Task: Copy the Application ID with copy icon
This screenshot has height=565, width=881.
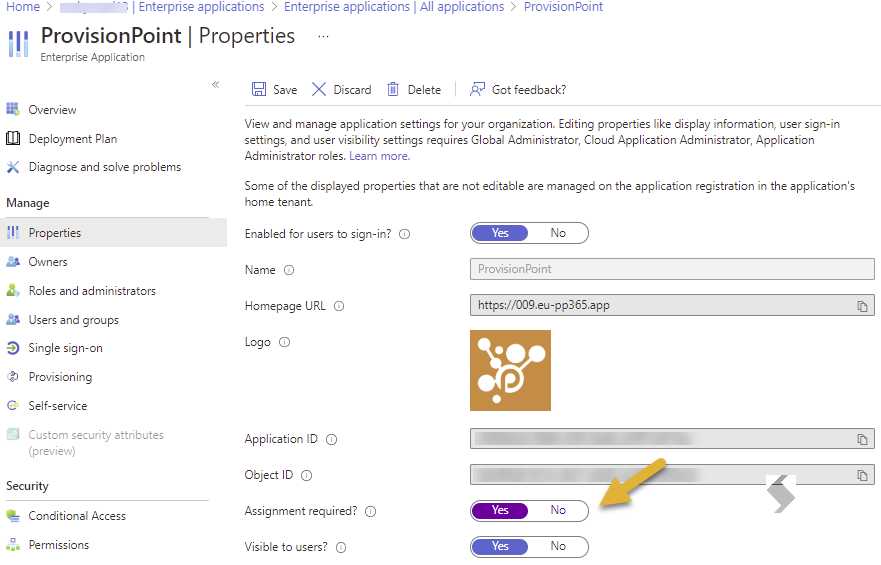Action: coord(862,439)
